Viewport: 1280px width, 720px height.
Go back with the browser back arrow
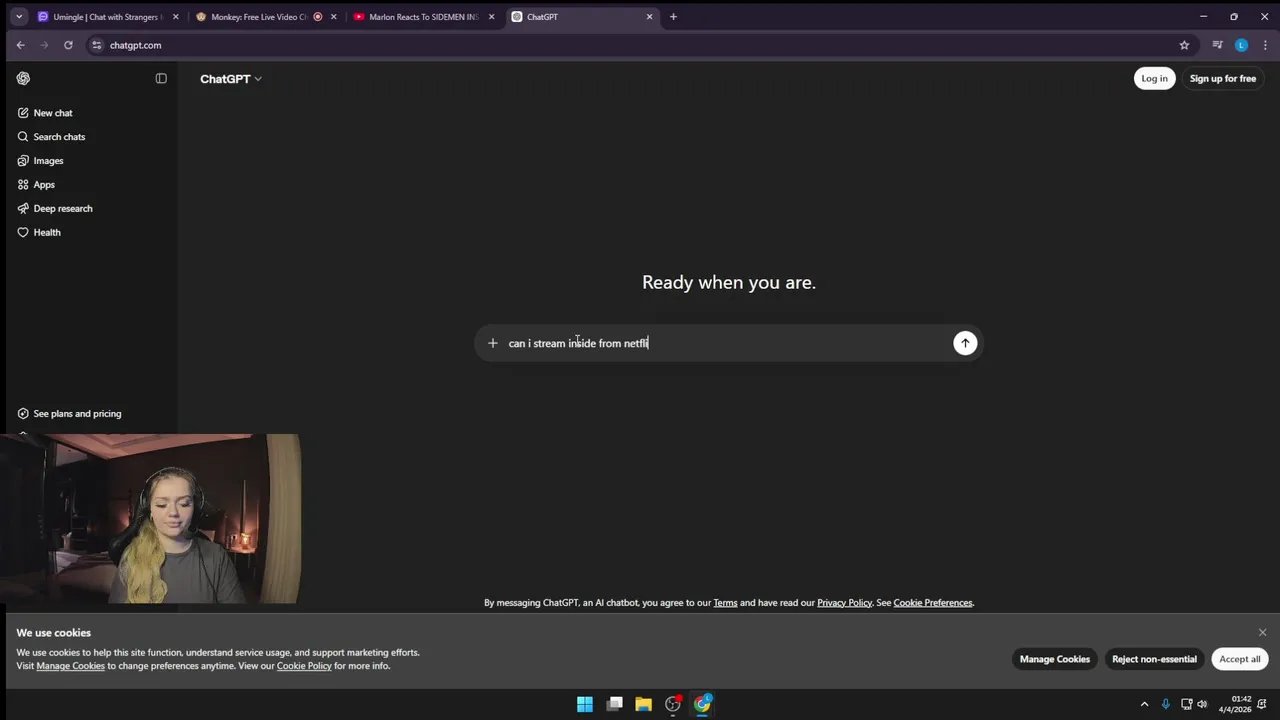pyautogui.click(x=20, y=45)
